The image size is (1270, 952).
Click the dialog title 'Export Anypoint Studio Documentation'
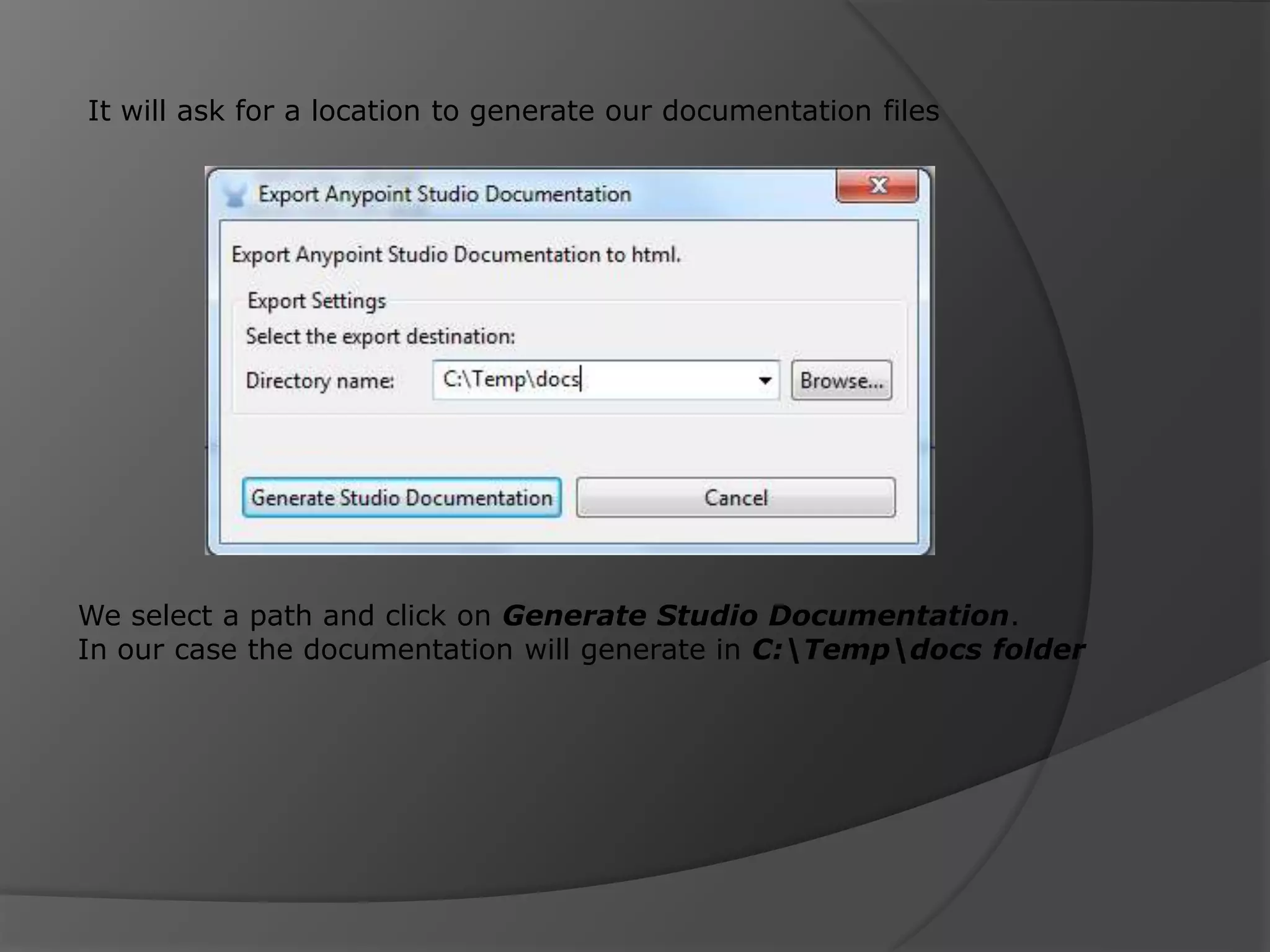(x=445, y=195)
